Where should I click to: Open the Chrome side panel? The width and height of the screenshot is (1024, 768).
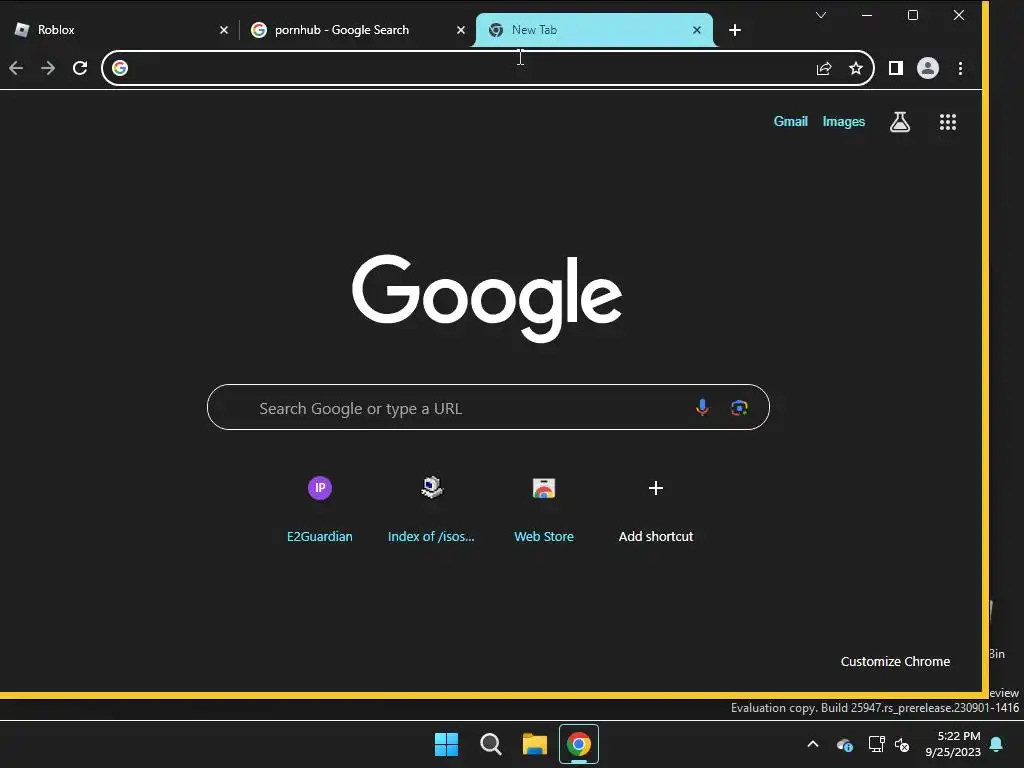895,68
